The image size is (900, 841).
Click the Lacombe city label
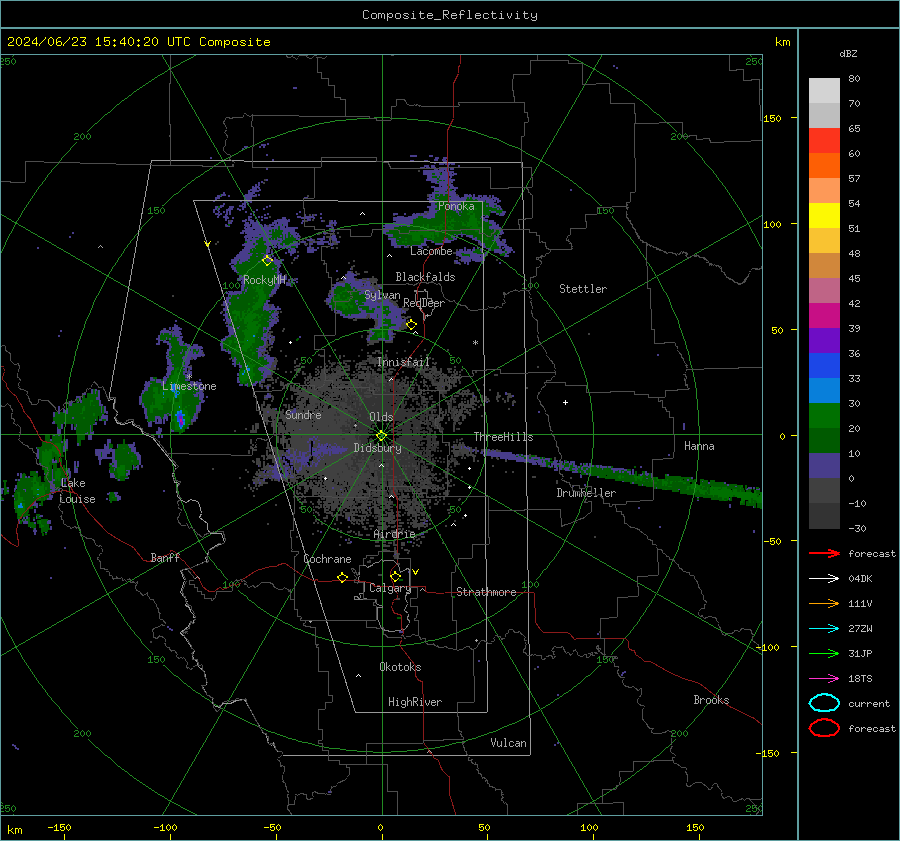coord(431,251)
